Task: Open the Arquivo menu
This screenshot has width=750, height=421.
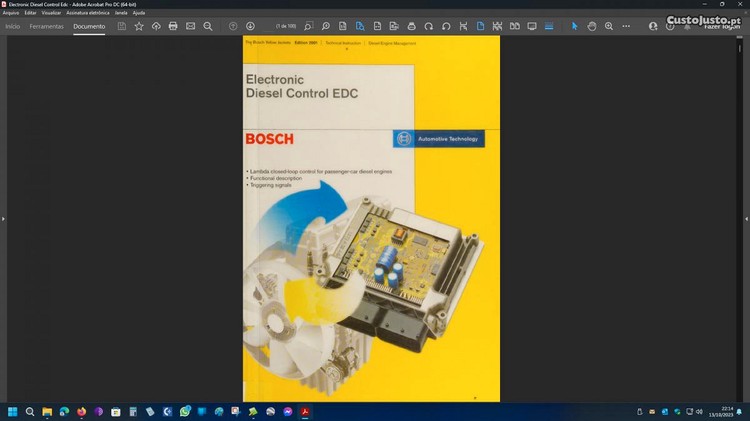Action: click(x=11, y=13)
